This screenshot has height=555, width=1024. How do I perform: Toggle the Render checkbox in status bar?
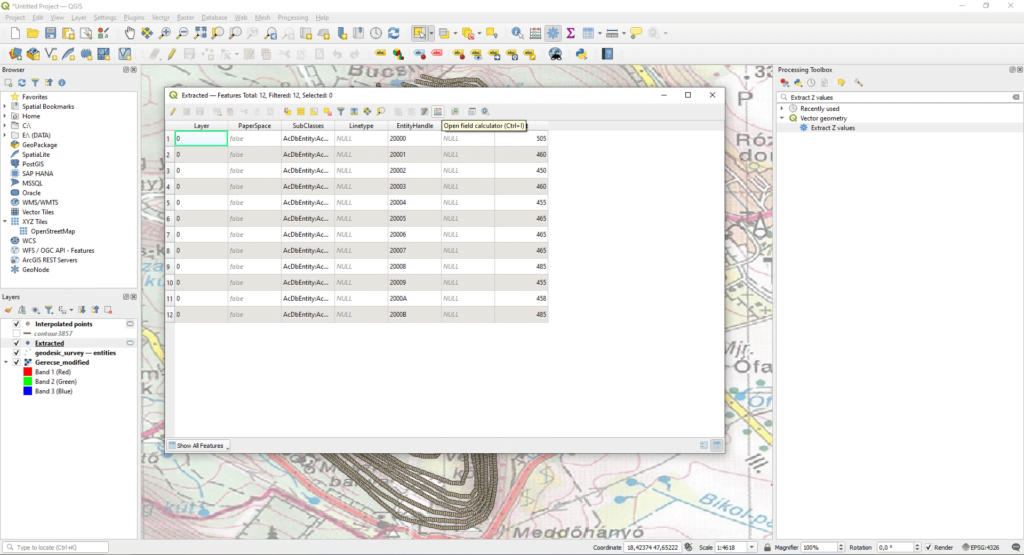(x=929, y=547)
